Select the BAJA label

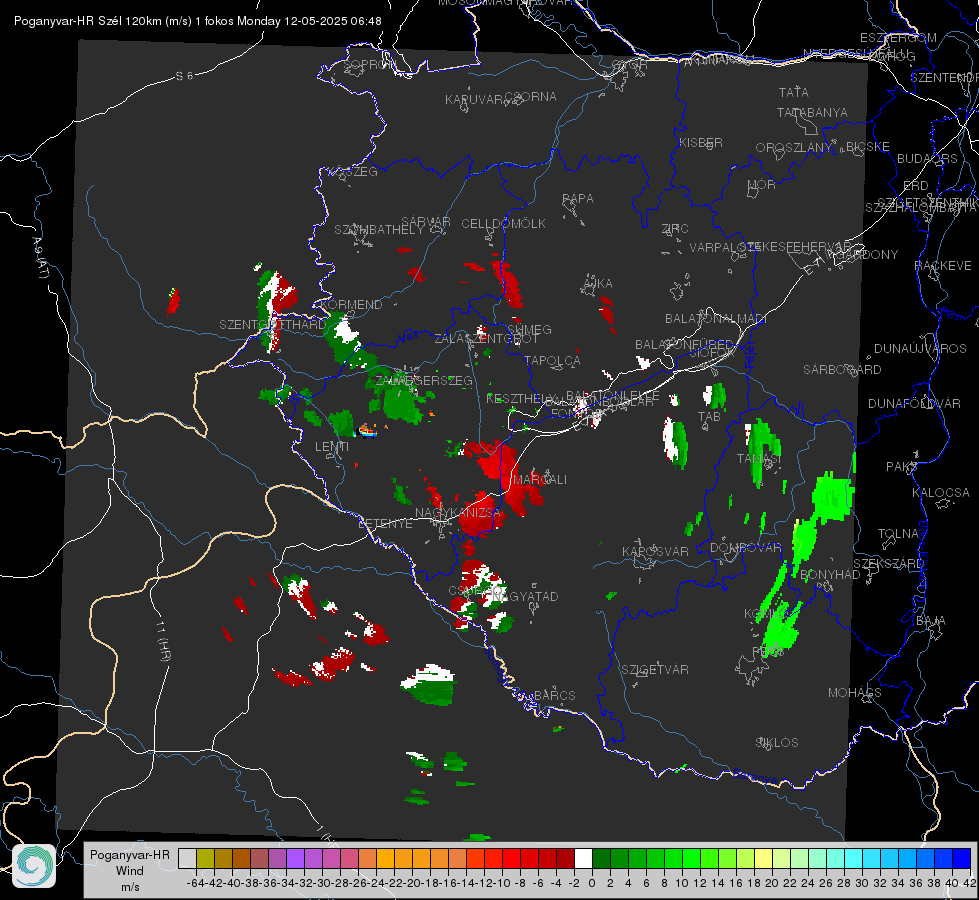point(931,621)
